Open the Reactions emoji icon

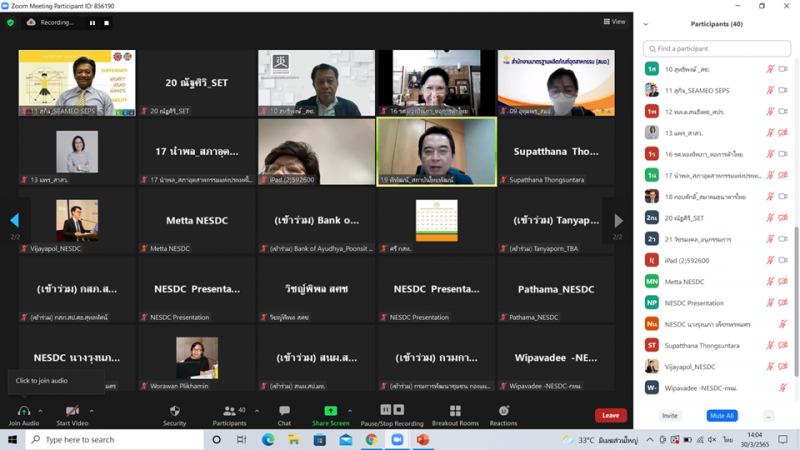pos(504,411)
